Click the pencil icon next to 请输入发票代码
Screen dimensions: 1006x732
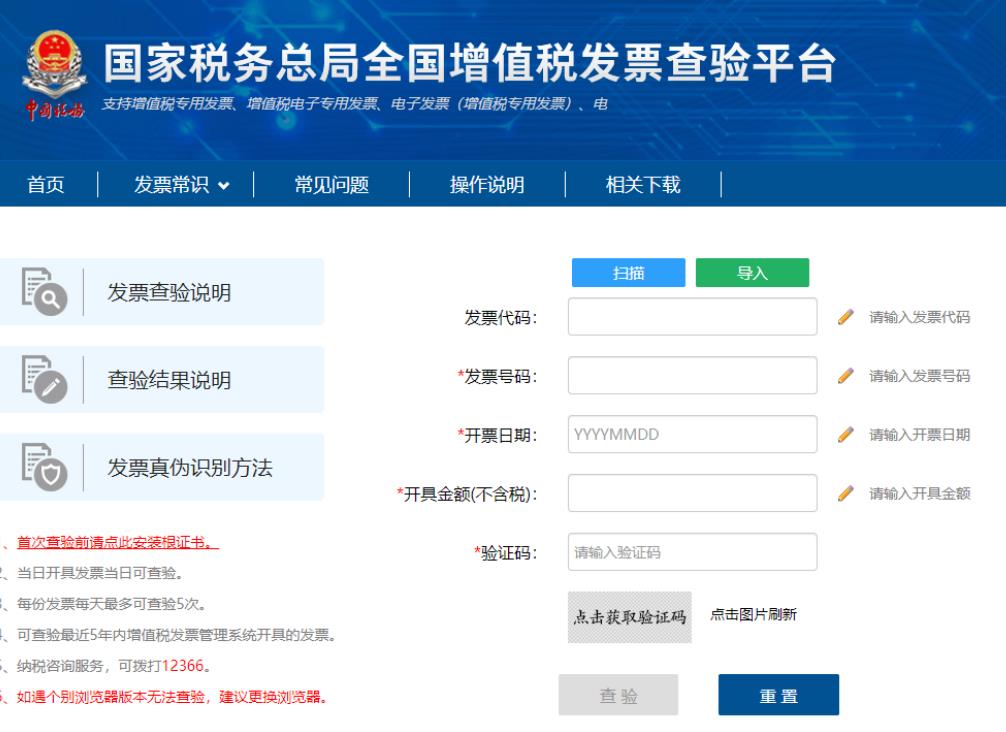coord(846,318)
